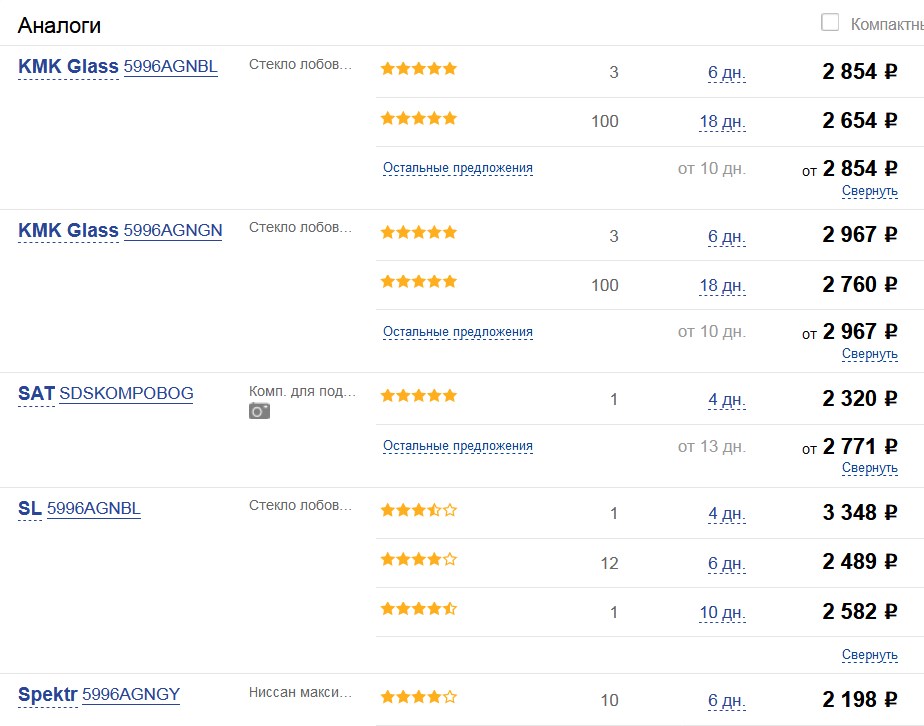Click 18 дн. delivery for 2 654 ₽ offer
The image size is (924, 726).
click(722, 122)
